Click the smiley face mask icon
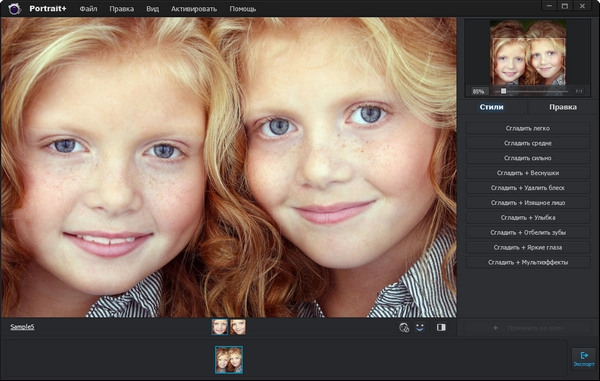This screenshot has width=600, height=381. coord(420,327)
